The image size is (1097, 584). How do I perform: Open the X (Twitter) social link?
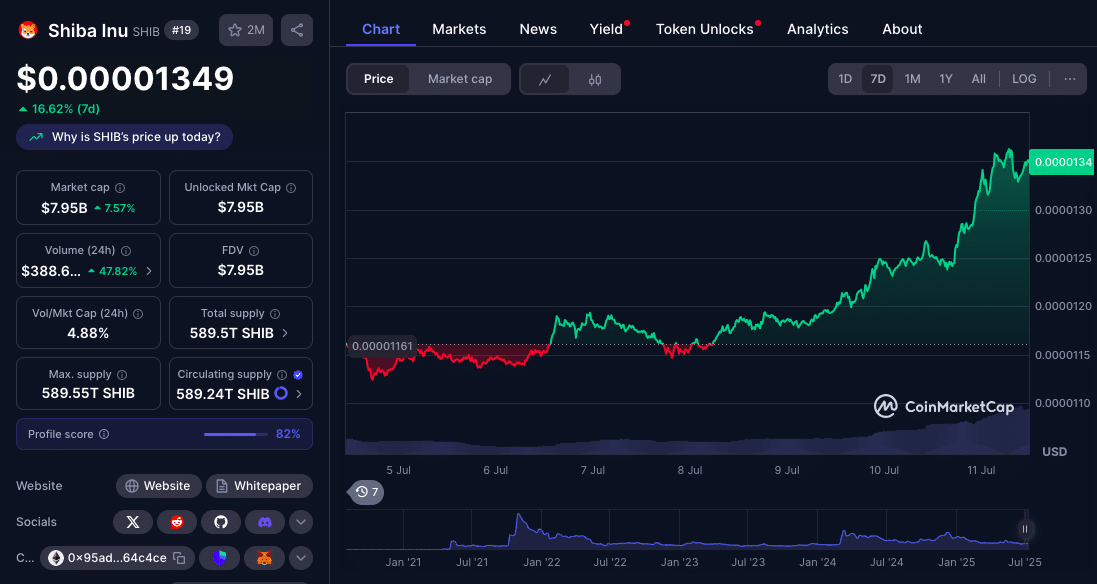pyautogui.click(x=133, y=522)
